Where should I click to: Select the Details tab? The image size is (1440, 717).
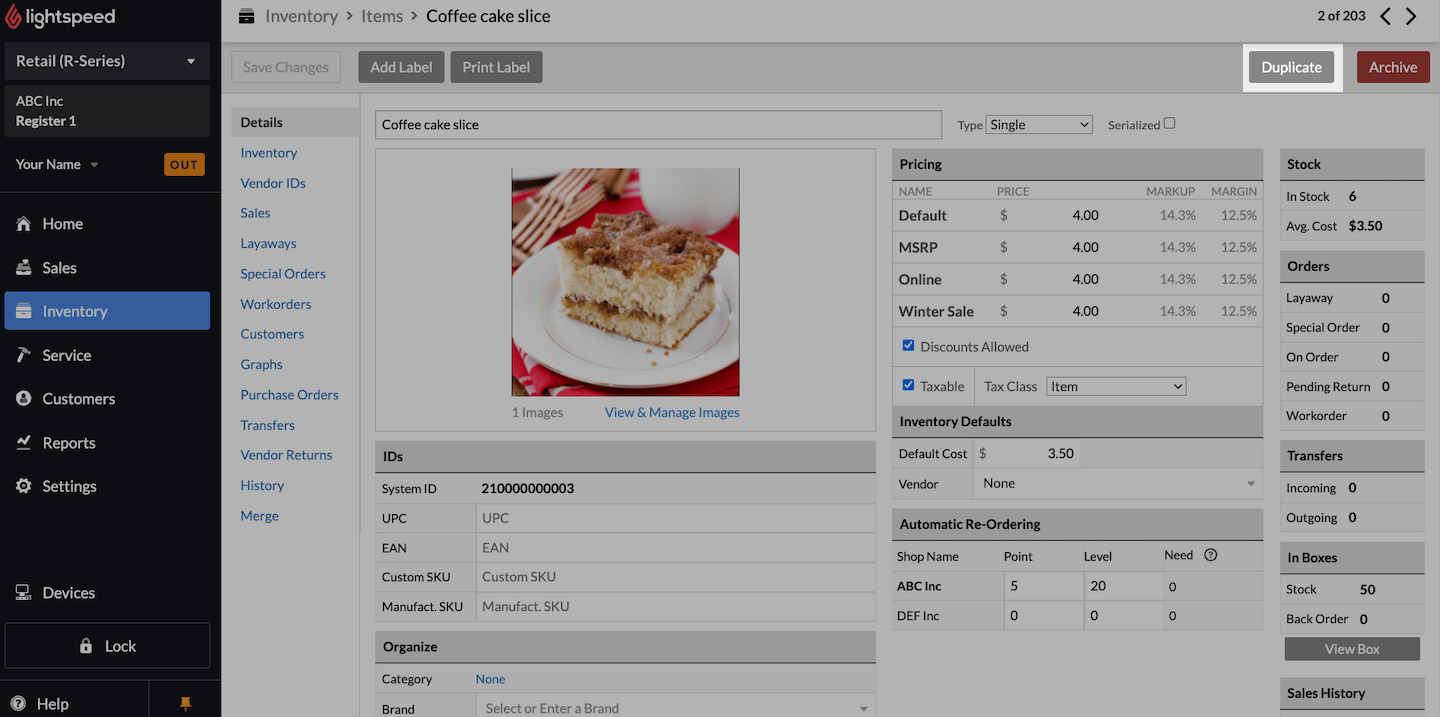295,122
